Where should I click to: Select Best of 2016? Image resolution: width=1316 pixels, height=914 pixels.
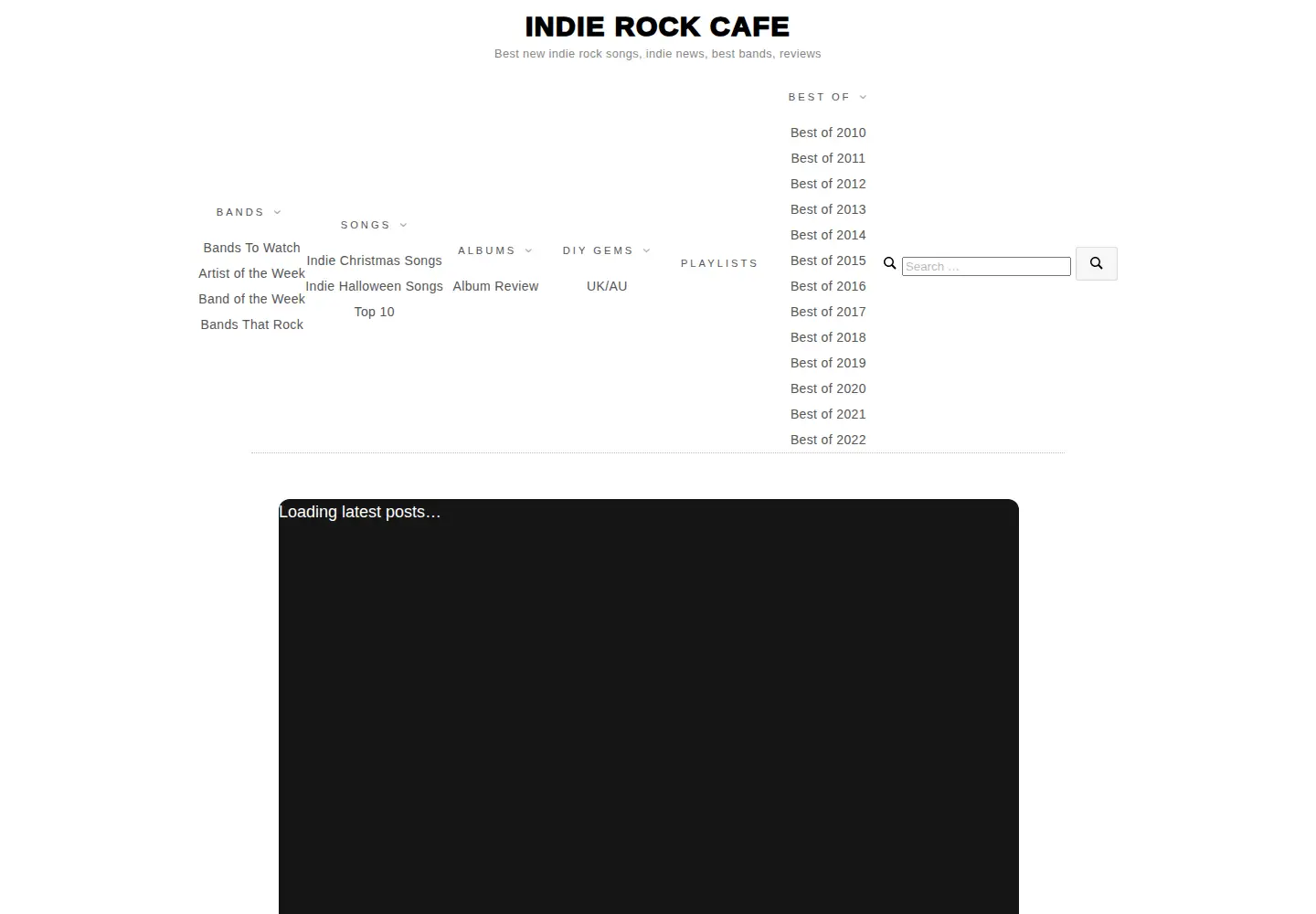coord(828,286)
